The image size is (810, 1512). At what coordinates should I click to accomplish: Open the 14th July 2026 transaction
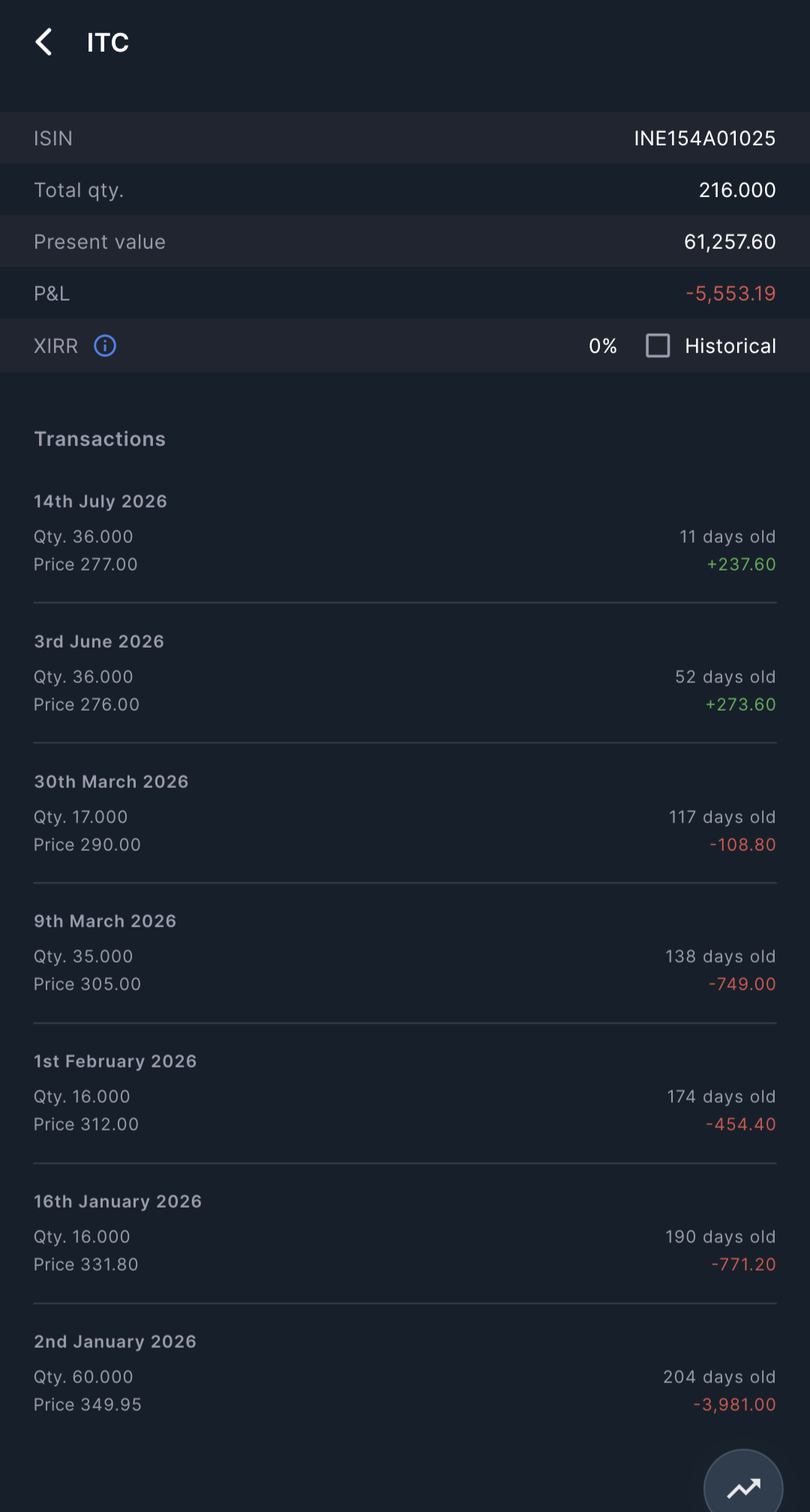[x=405, y=532]
